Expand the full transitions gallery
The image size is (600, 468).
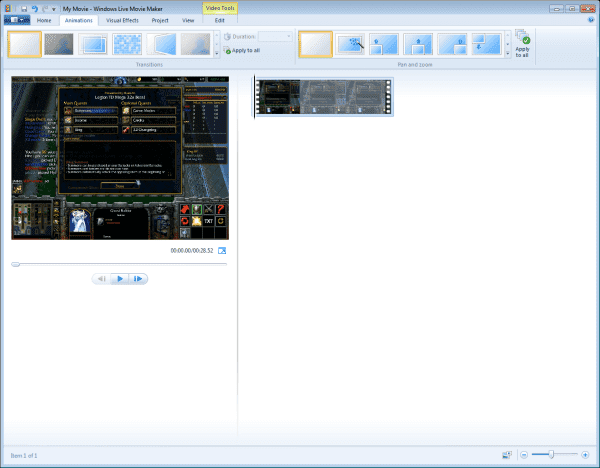(x=217, y=54)
